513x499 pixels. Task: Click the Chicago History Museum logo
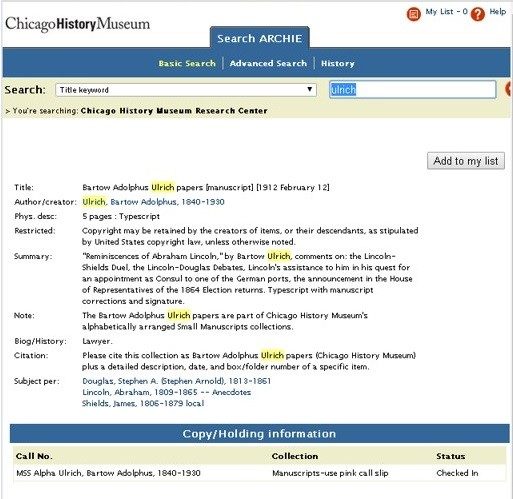77,24
